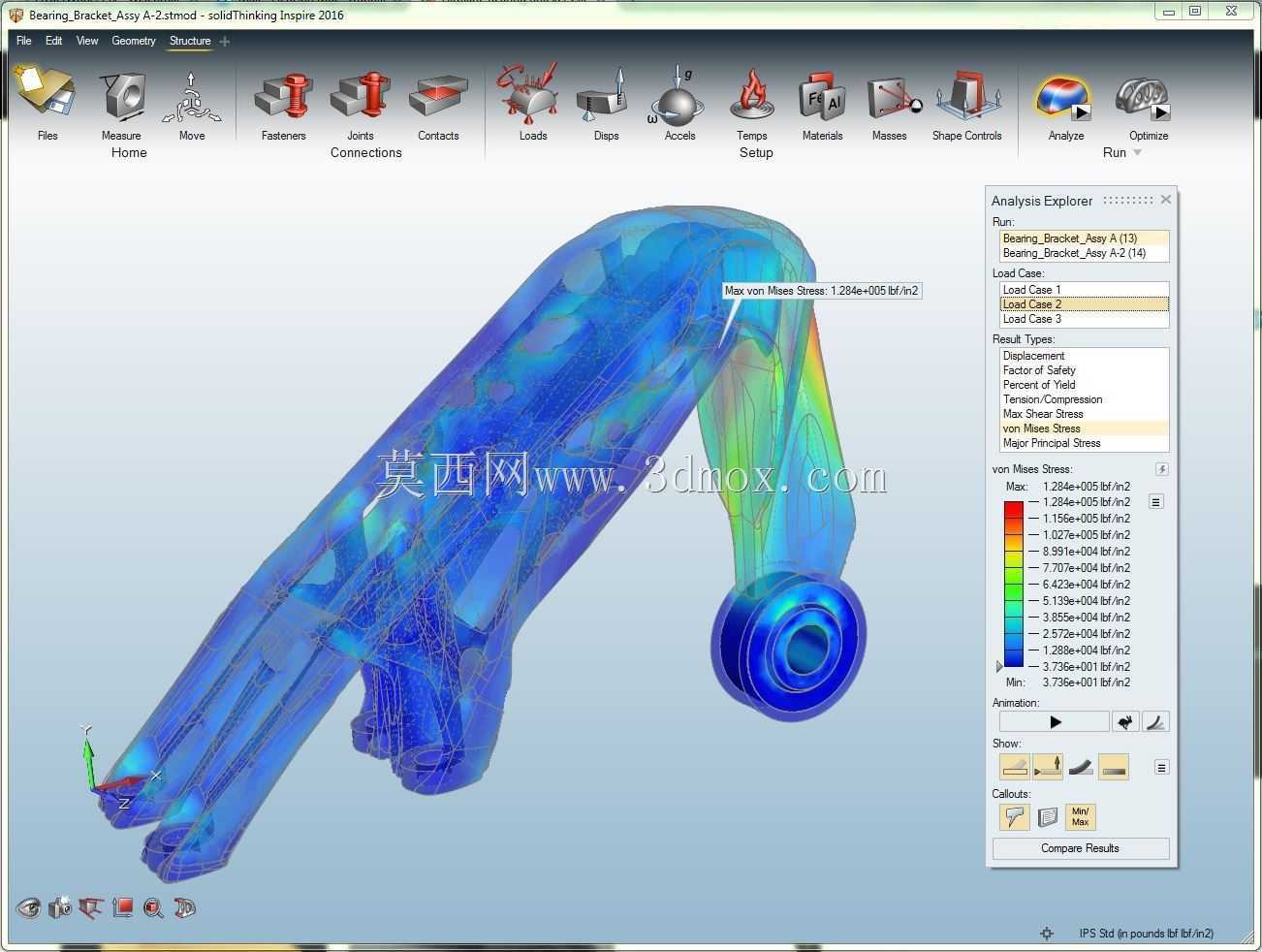Toggle show loads and supports button
The image size is (1262, 952).
[x=1047, y=767]
